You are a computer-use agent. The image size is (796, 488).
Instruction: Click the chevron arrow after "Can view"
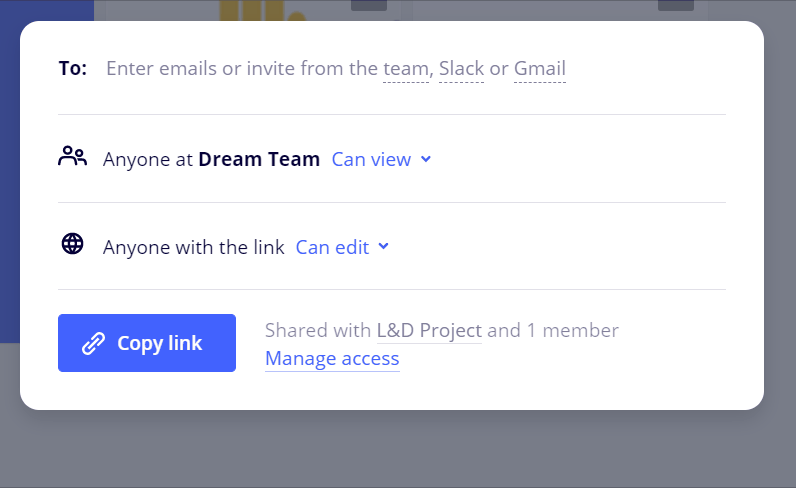pos(426,159)
